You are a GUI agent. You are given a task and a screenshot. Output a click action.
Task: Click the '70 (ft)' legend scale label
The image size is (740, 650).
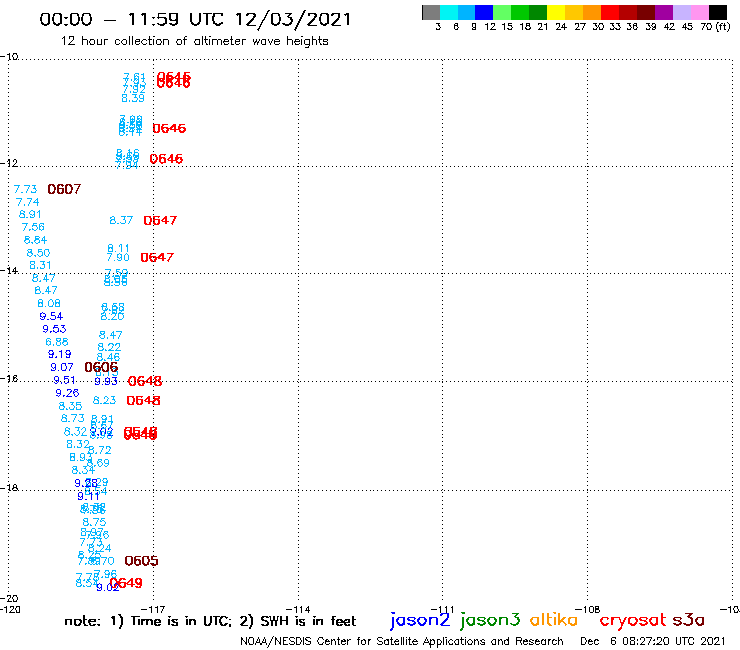715,27
